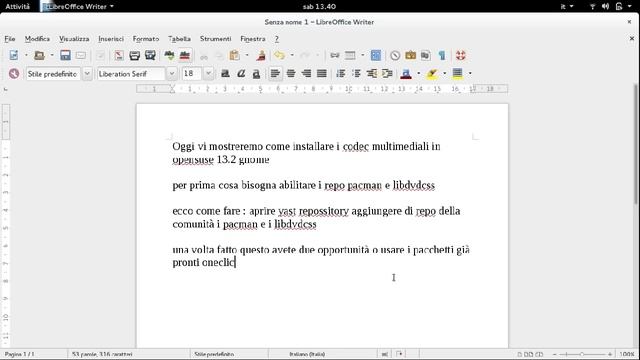Open the Data Sources icon
Image resolution: width=640 pixels, height=360 pixels.
(425, 55)
